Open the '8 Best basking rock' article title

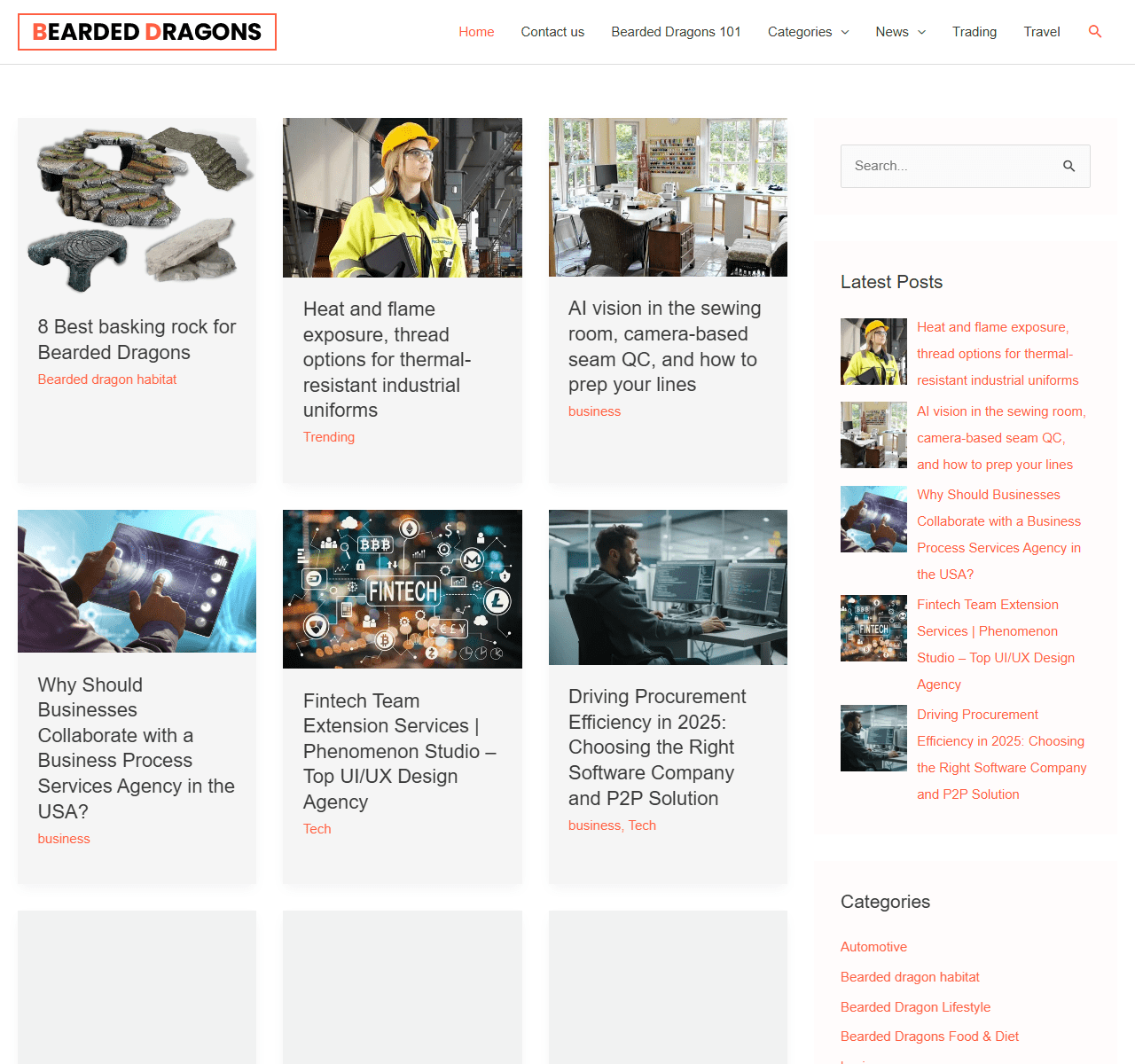(137, 340)
